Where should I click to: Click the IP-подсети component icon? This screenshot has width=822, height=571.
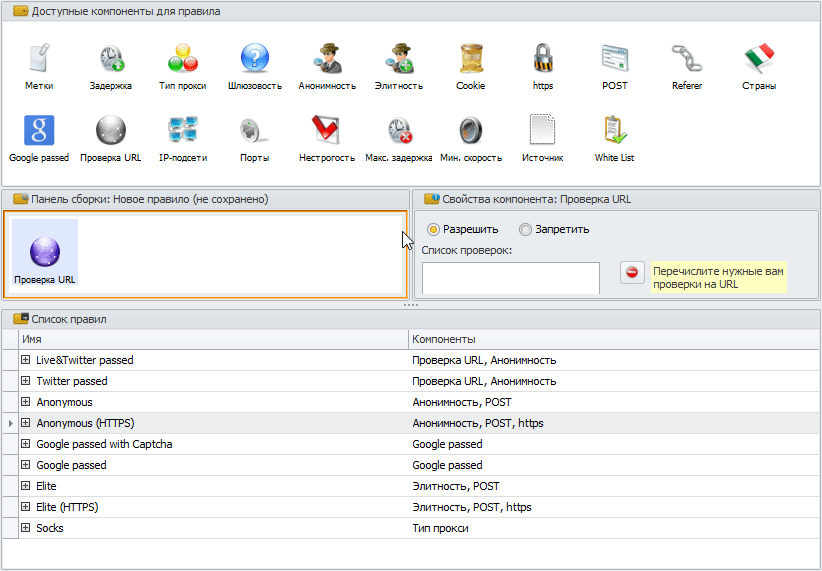(182, 131)
